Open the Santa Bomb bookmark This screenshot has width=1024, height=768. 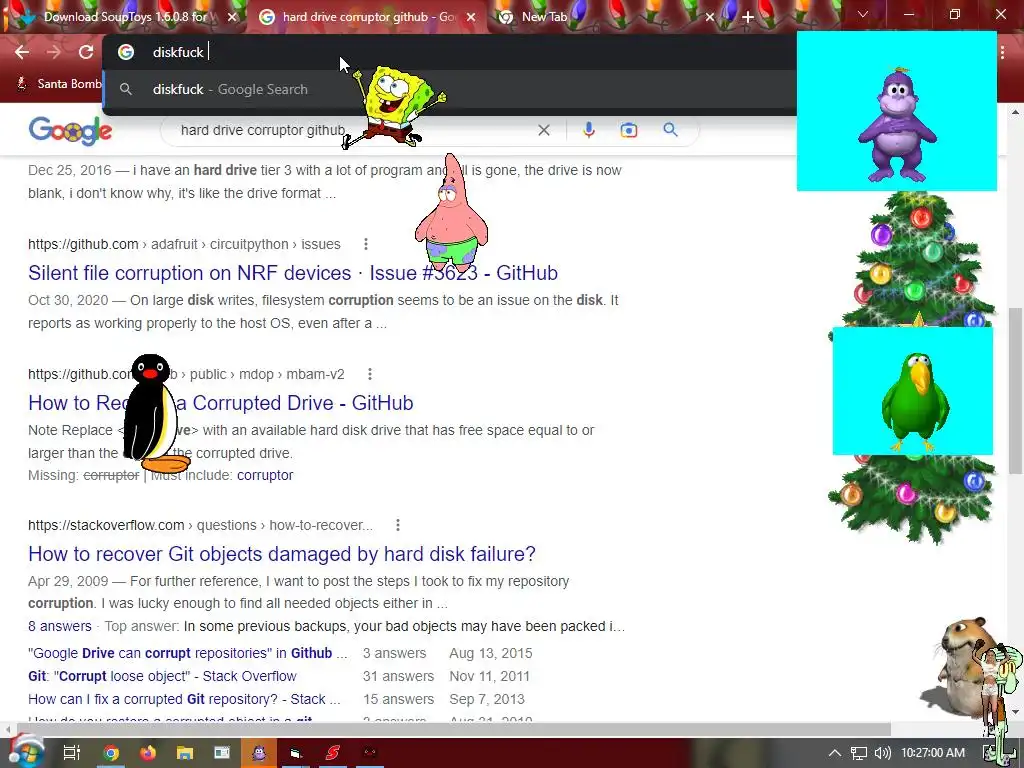point(59,84)
